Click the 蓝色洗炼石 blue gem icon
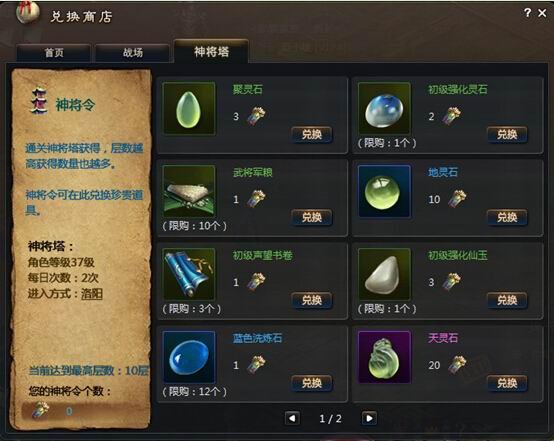Viewport: 554px width, 441px height. [x=189, y=357]
